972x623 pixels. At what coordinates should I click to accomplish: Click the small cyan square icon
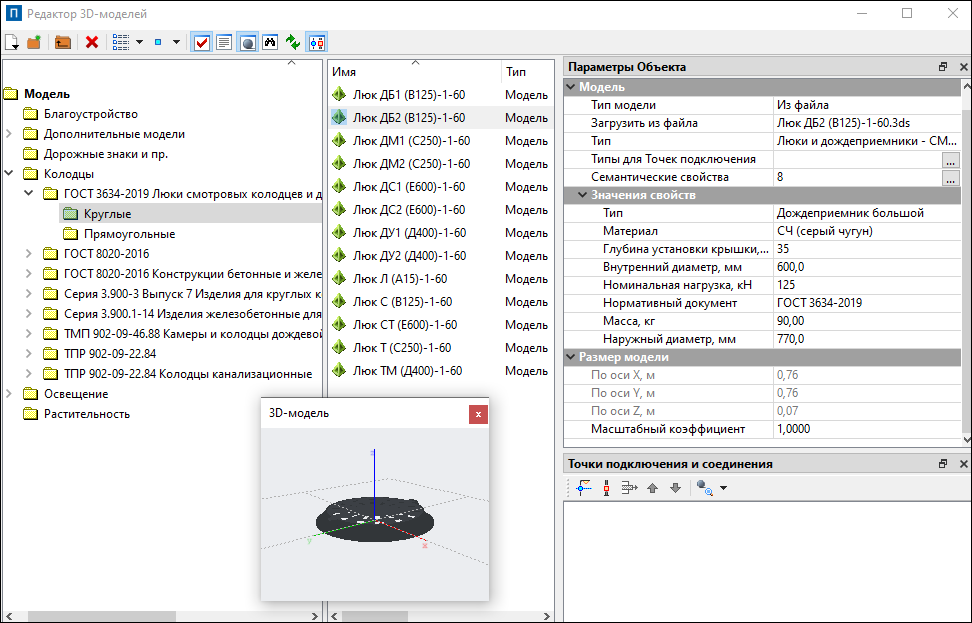pos(158,42)
